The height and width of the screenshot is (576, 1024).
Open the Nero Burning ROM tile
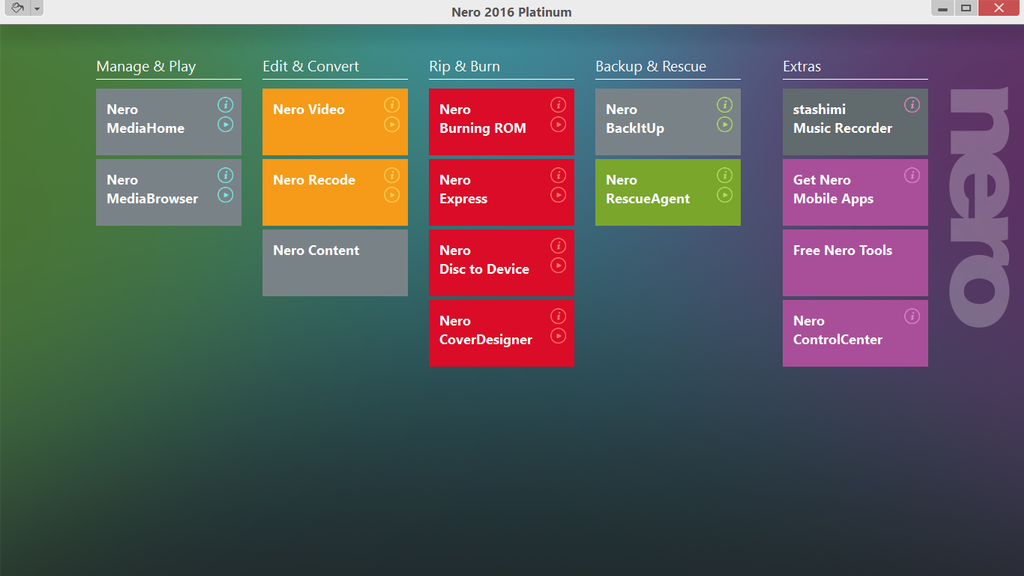tap(502, 122)
